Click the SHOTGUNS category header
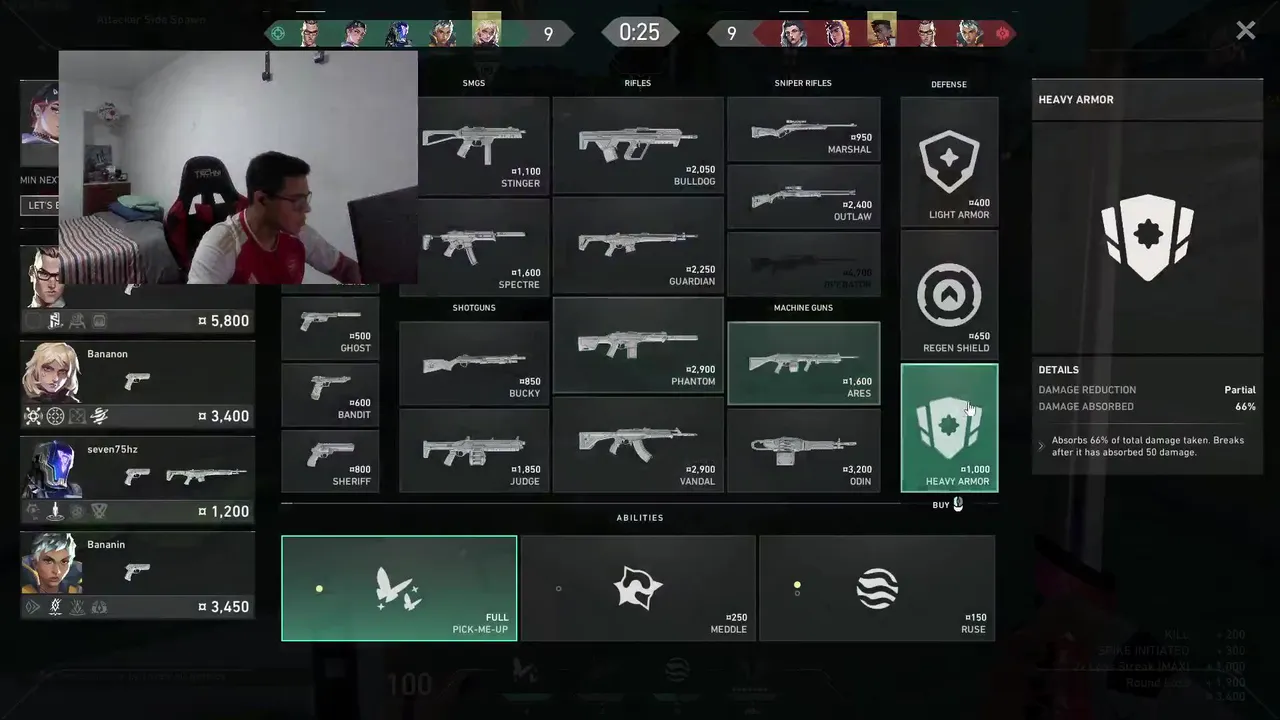This screenshot has width=1280, height=720. 474,307
